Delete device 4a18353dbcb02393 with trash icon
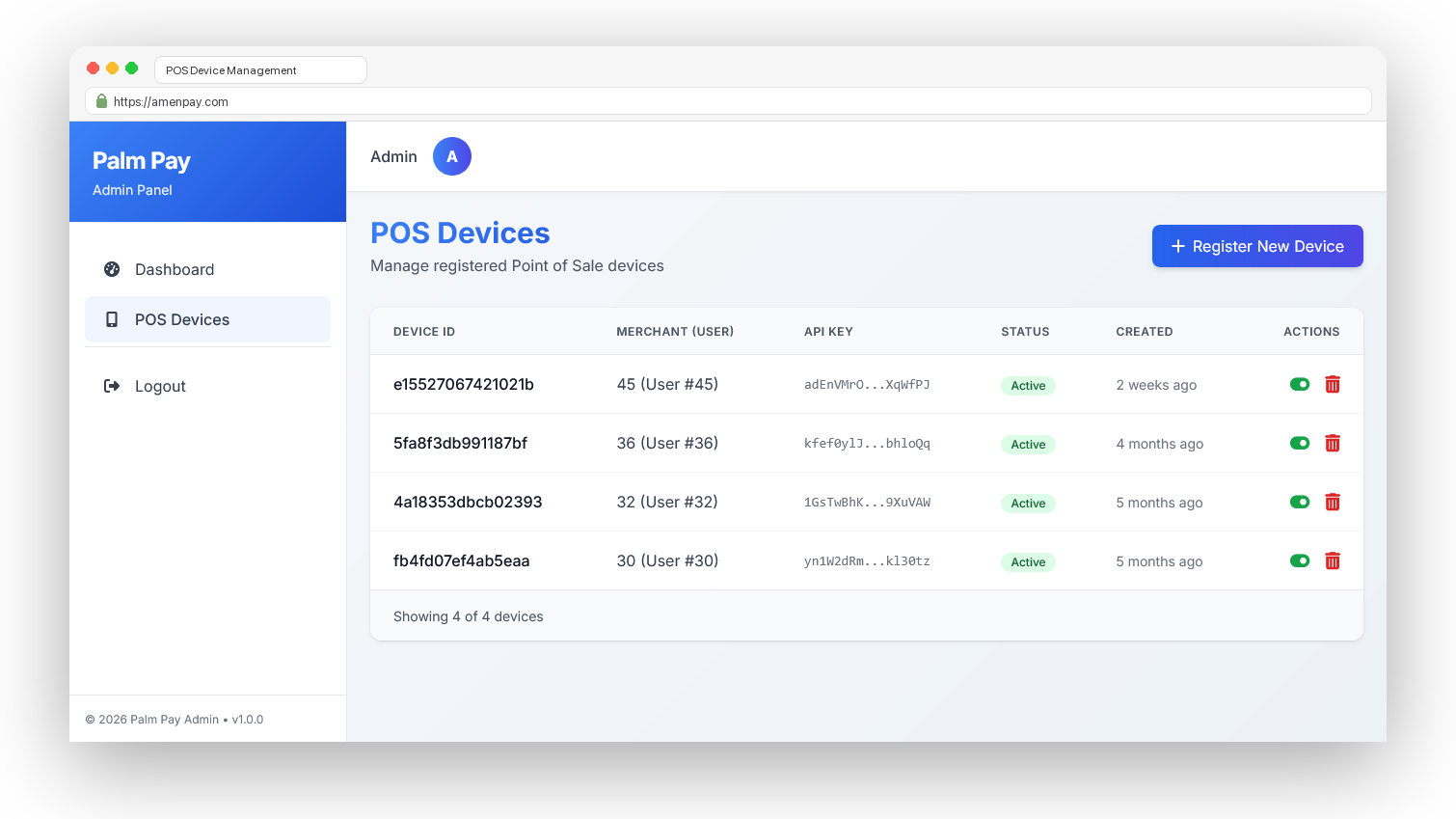The image size is (1456, 819). 1333,502
